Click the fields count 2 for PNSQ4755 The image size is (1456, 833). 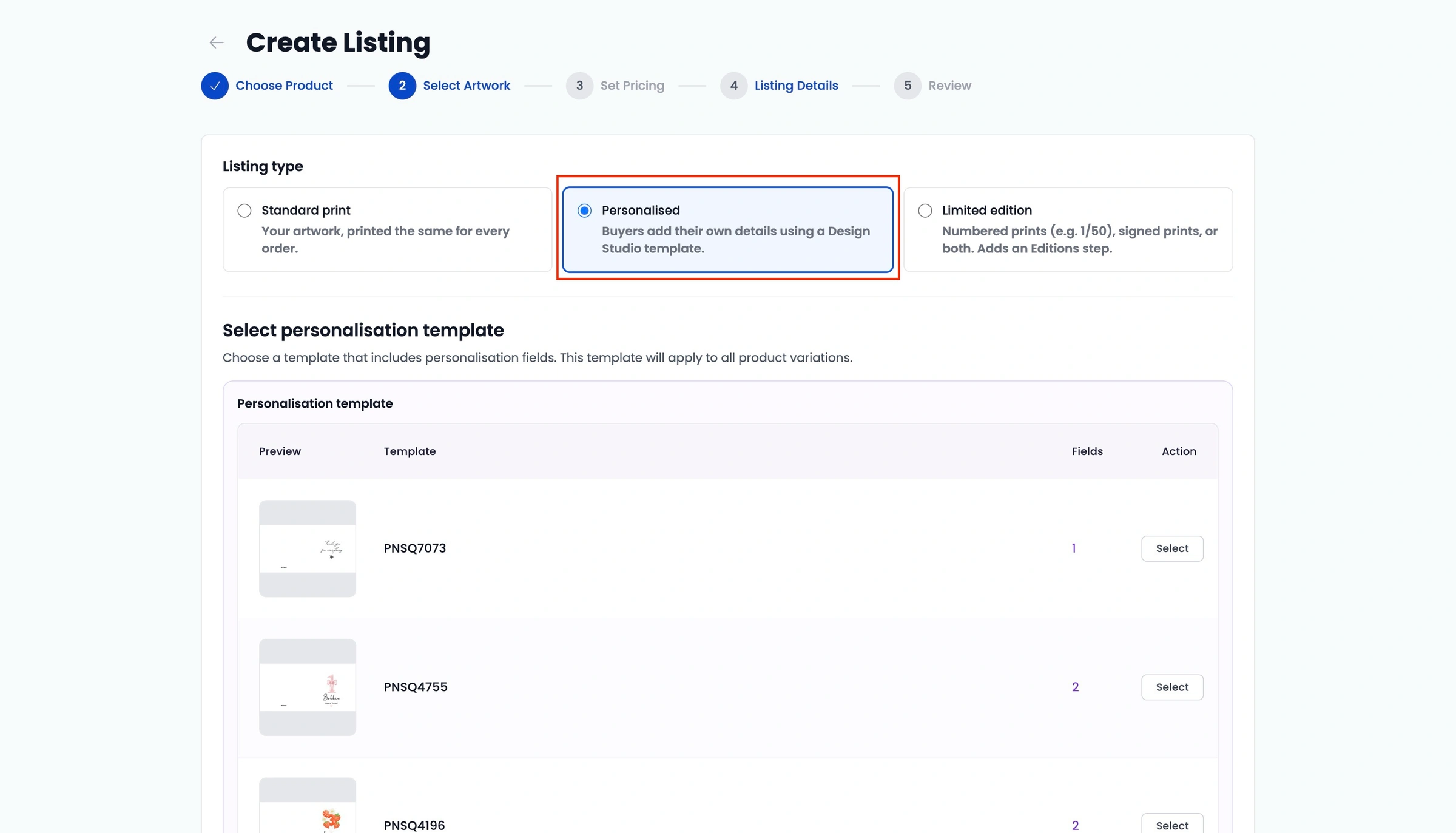point(1075,687)
